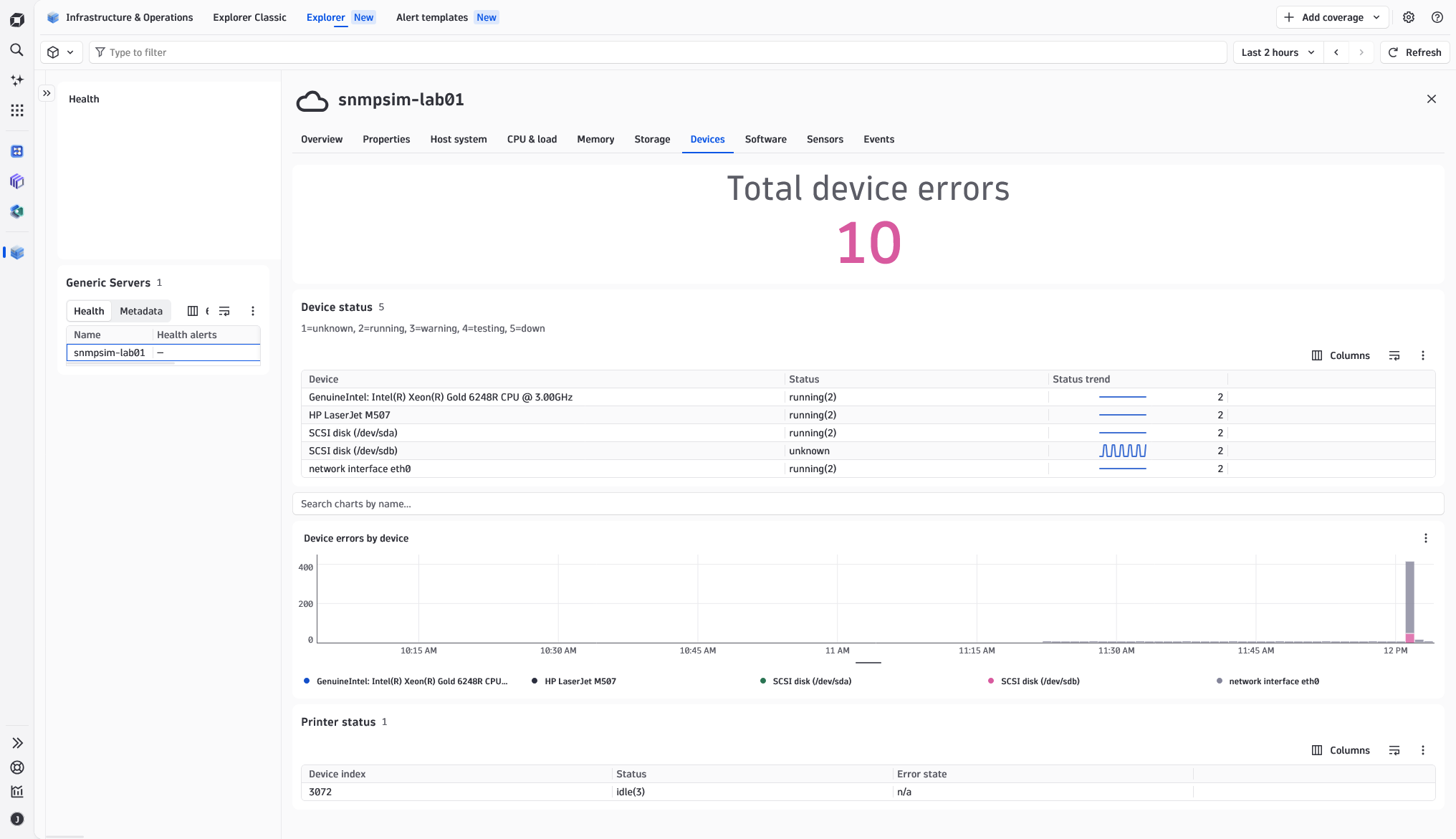Sort by Device column header

click(323, 379)
